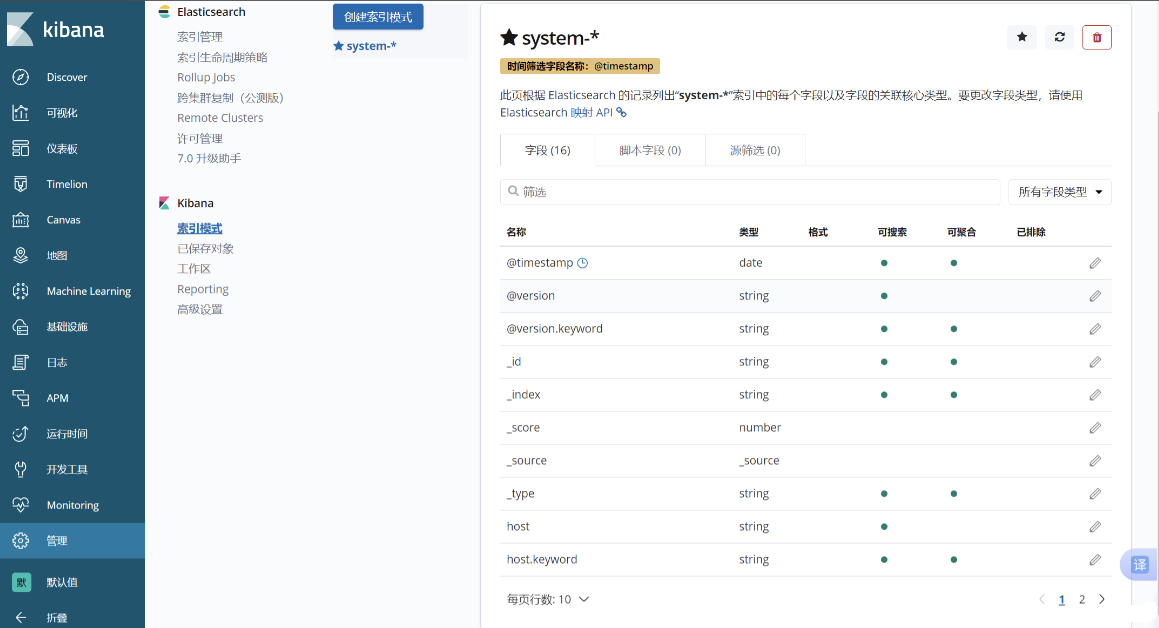Edit the @timestamp field pencil icon
Image resolution: width=1159 pixels, height=628 pixels.
1095,263
